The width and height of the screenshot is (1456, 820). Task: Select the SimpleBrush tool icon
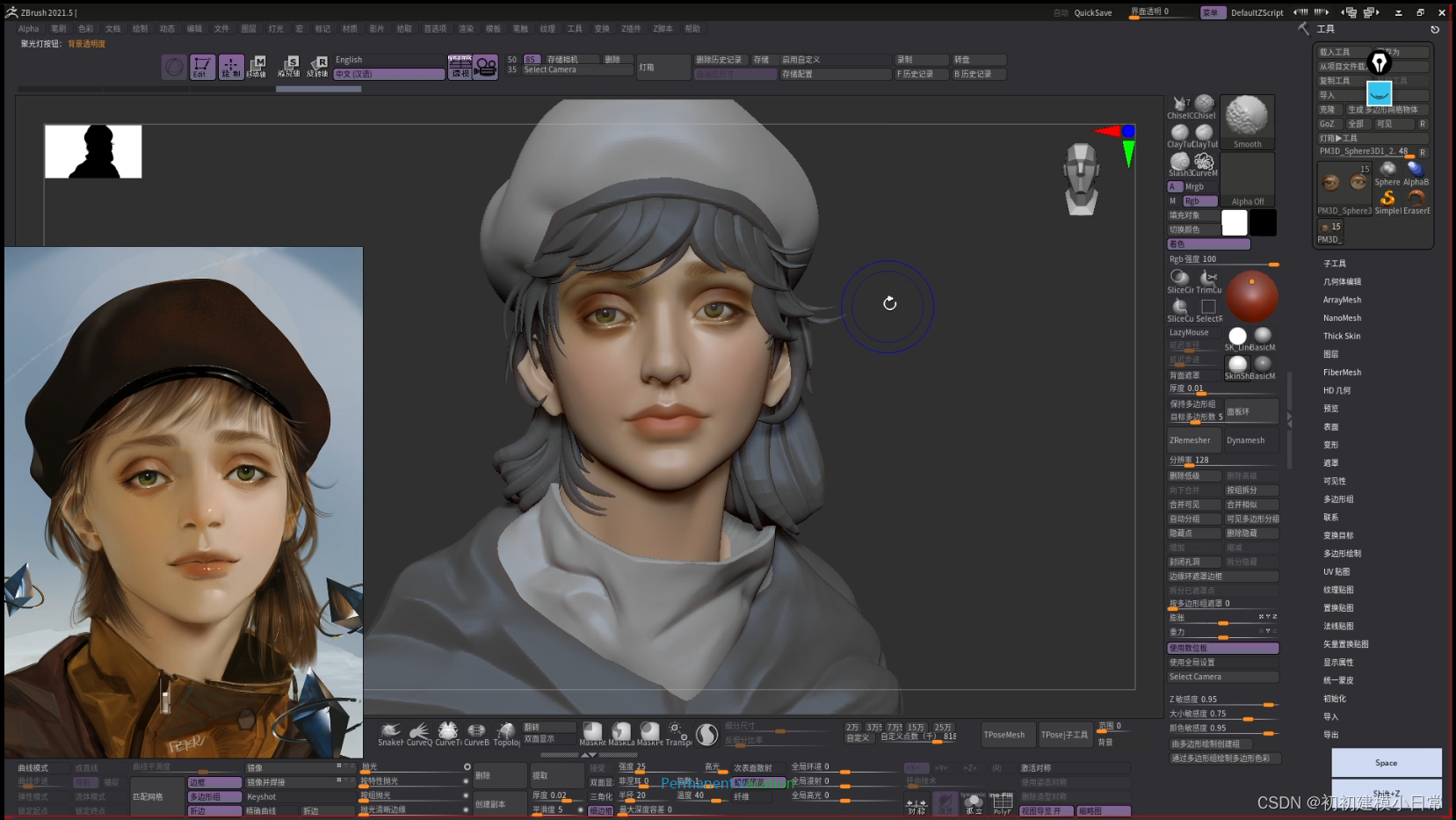pos(1387,201)
